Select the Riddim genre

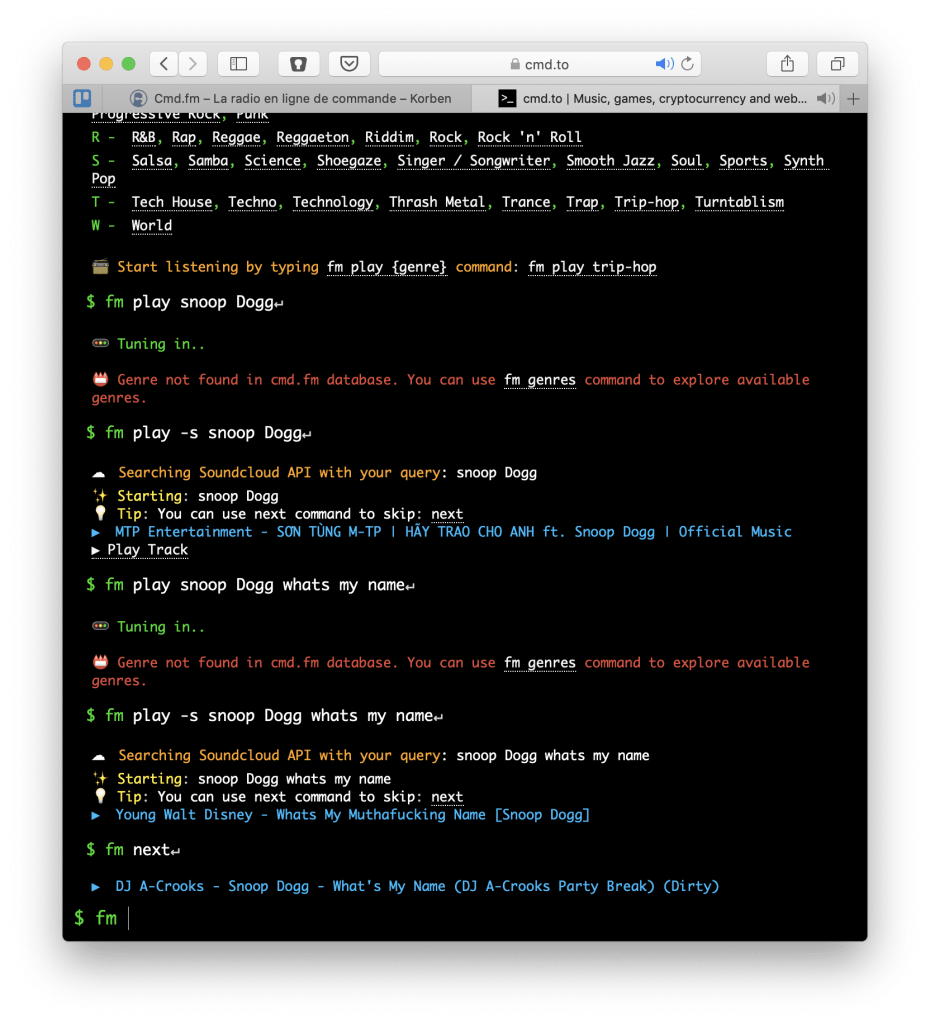pos(389,137)
